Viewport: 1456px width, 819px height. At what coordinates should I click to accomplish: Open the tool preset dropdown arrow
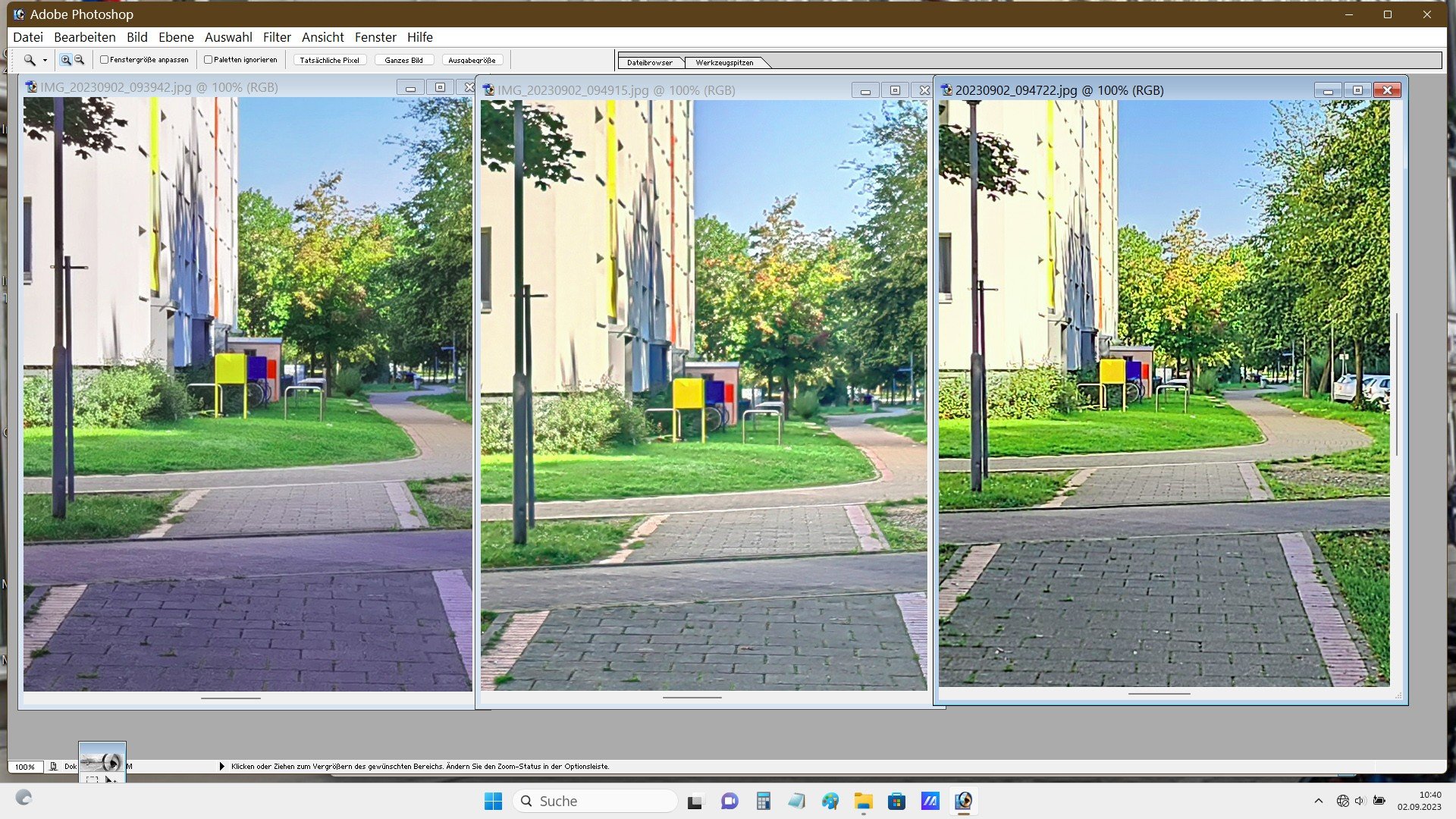[x=45, y=61]
